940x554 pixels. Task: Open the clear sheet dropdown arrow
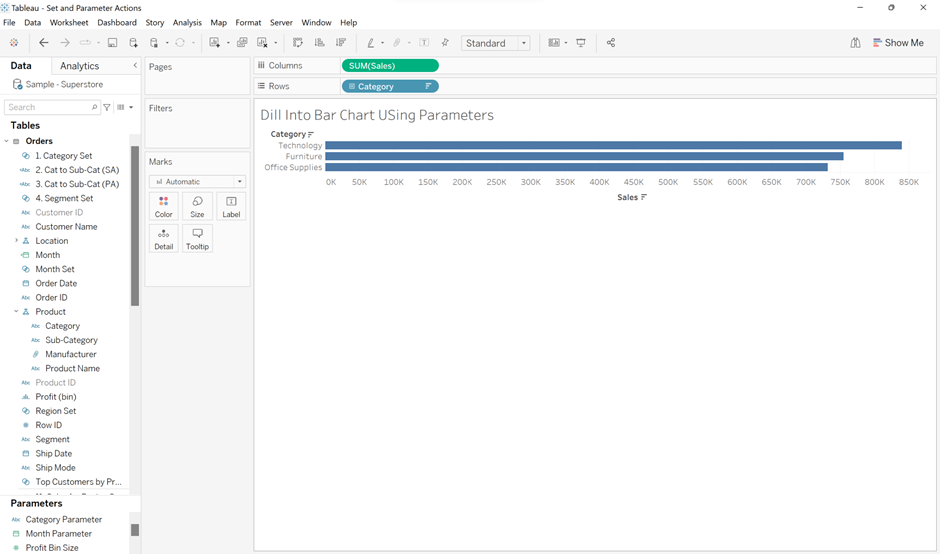(275, 43)
